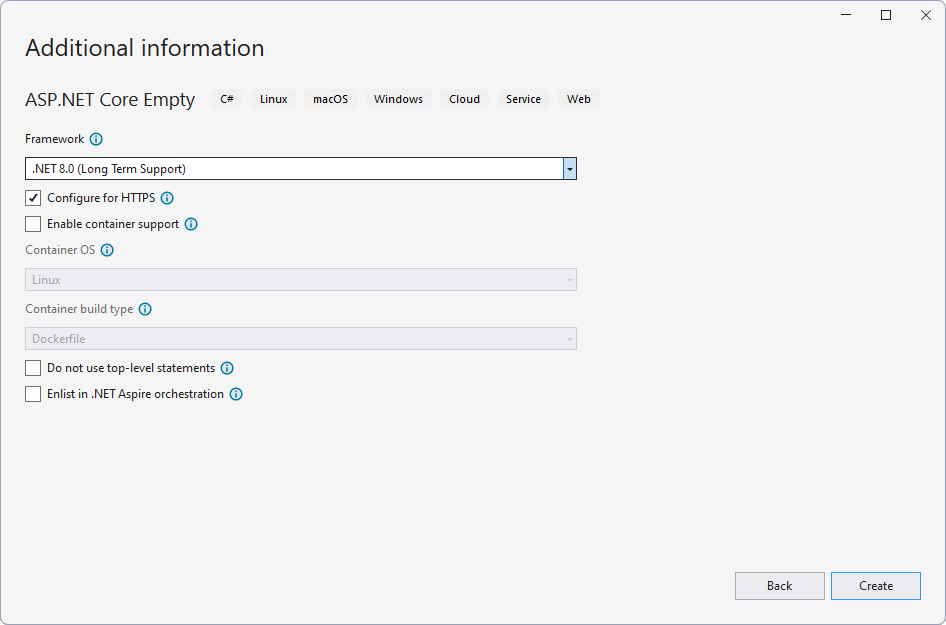Click the Container OS info icon

pyautogui.click(x=107, y=250)
